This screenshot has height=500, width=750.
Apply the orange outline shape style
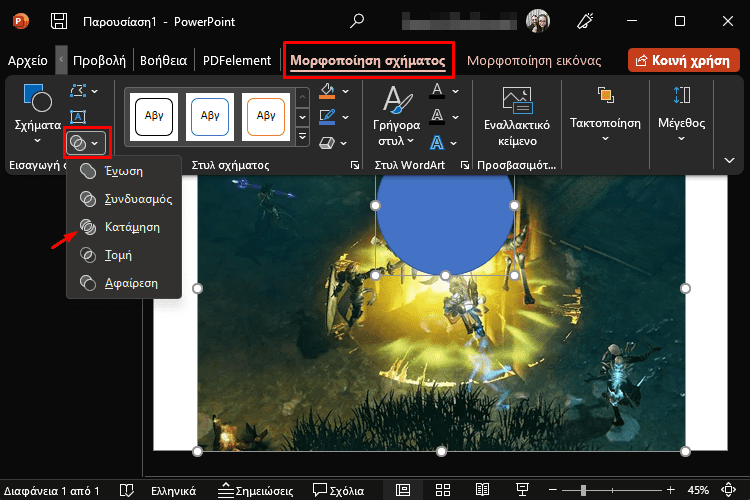[x=266, y=116]
